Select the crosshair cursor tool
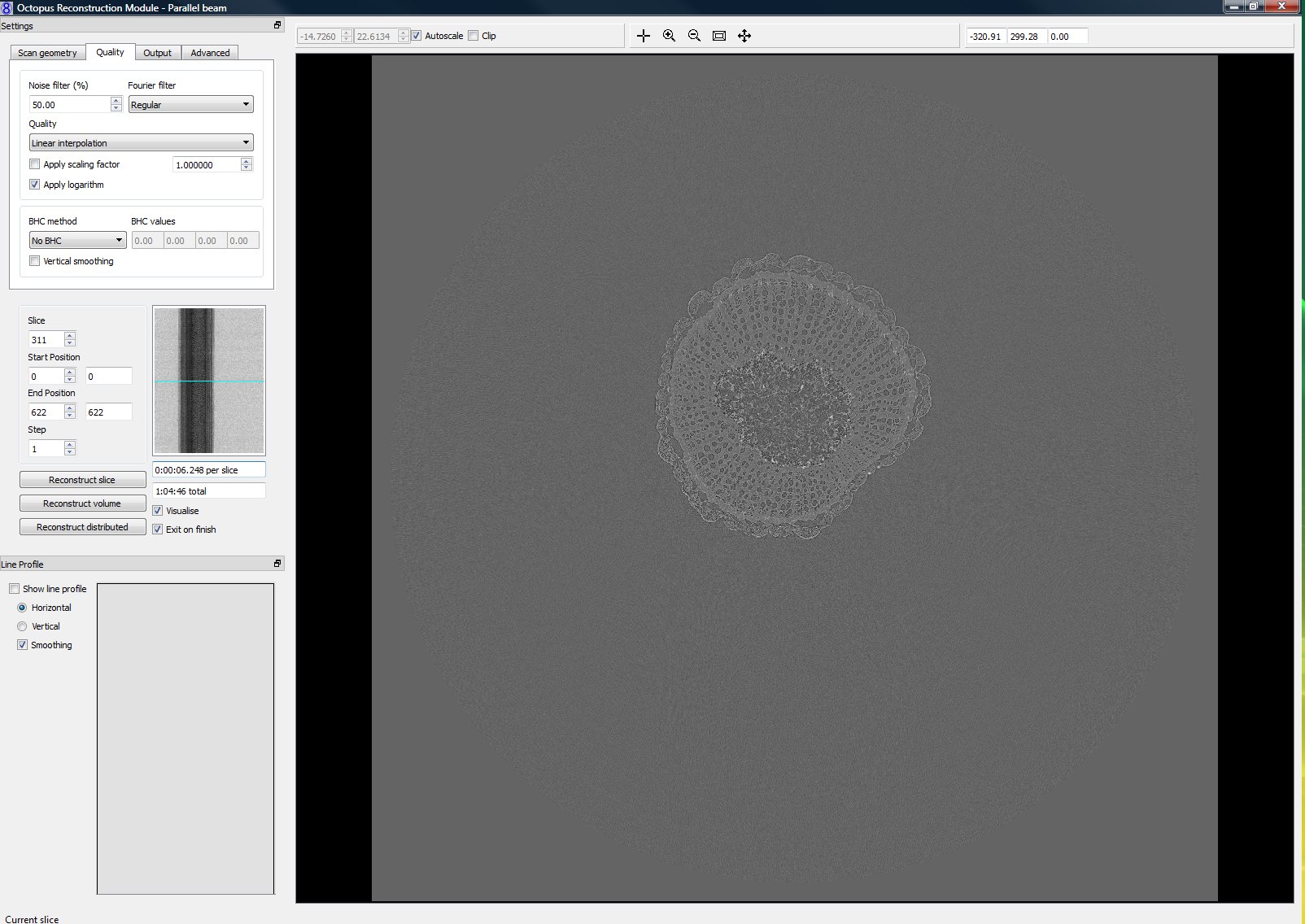The height and width of the screenshot is (924, 1305). coord(644,36)
